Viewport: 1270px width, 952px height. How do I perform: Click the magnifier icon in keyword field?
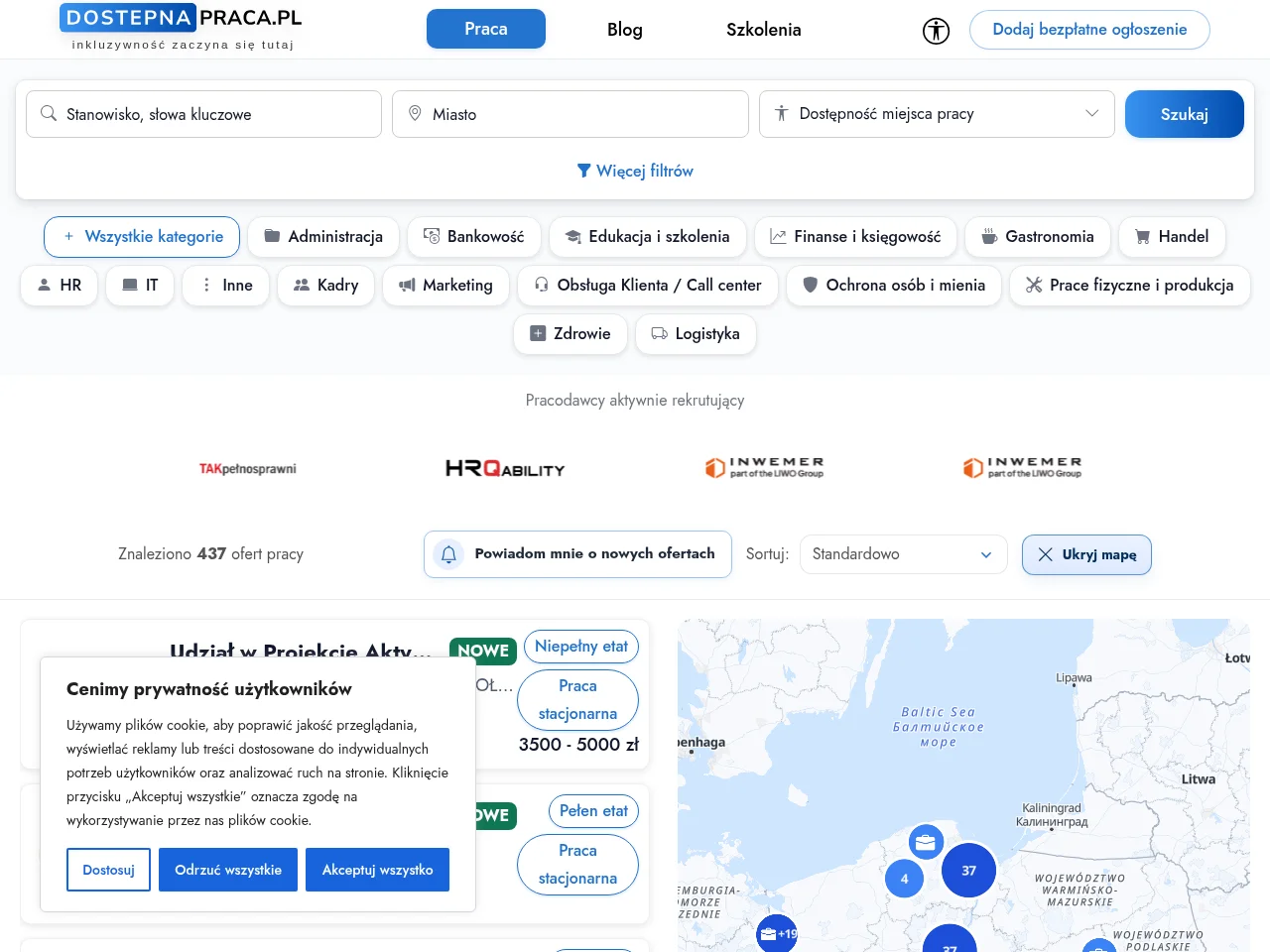(x=48, y=114)
